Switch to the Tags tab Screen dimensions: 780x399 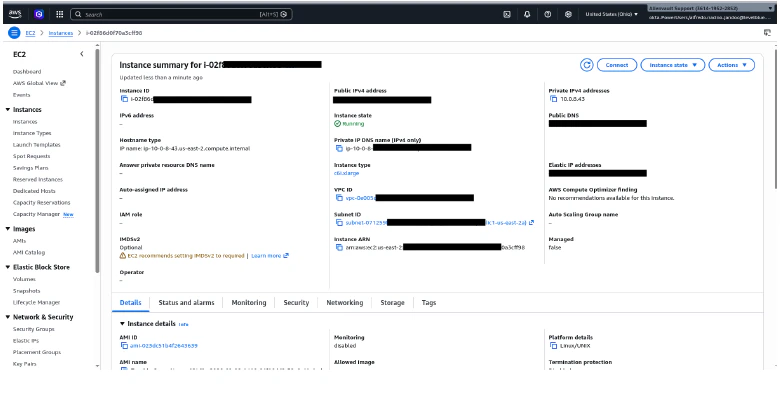point(429,302)
